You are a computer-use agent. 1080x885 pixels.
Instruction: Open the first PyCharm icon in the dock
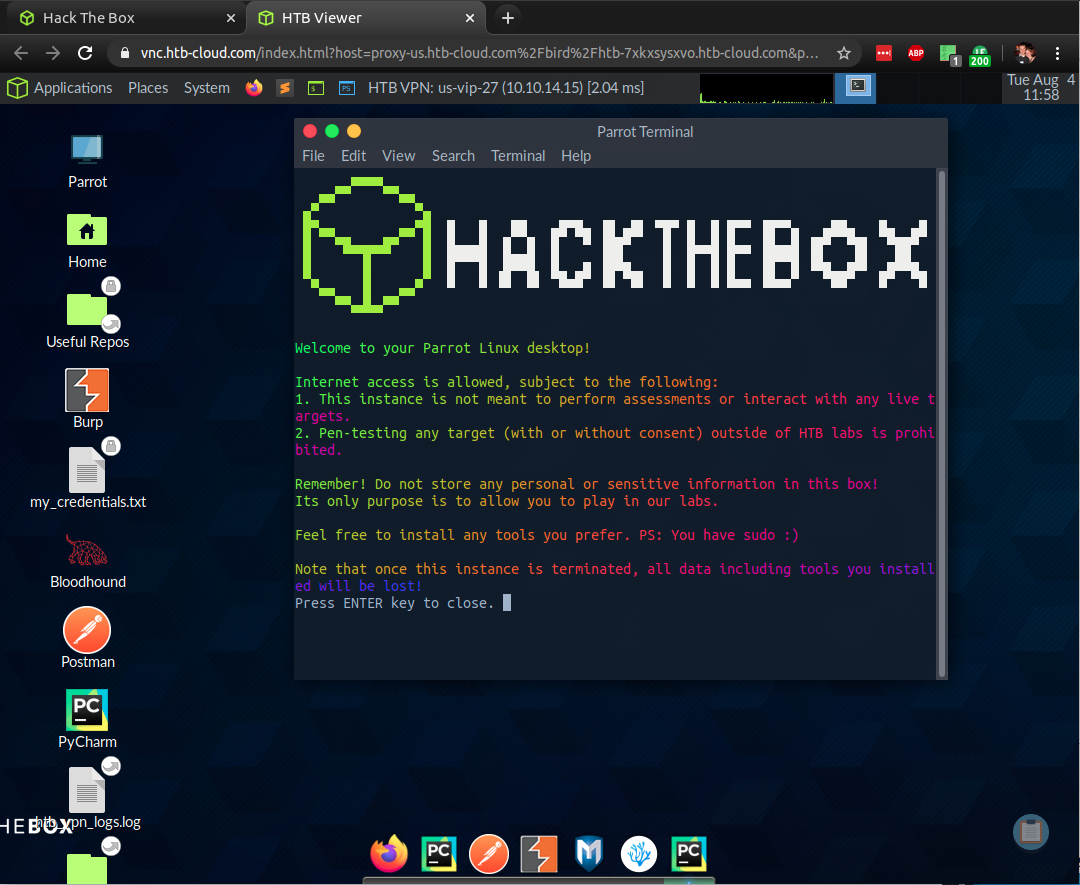pos(439,853)
